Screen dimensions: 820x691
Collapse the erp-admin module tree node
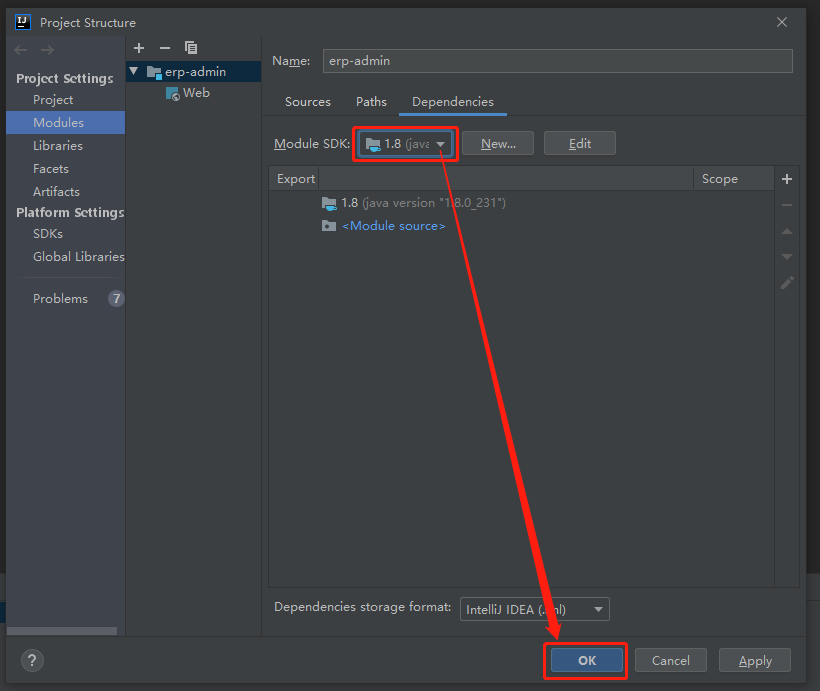(x=134, y=71)
